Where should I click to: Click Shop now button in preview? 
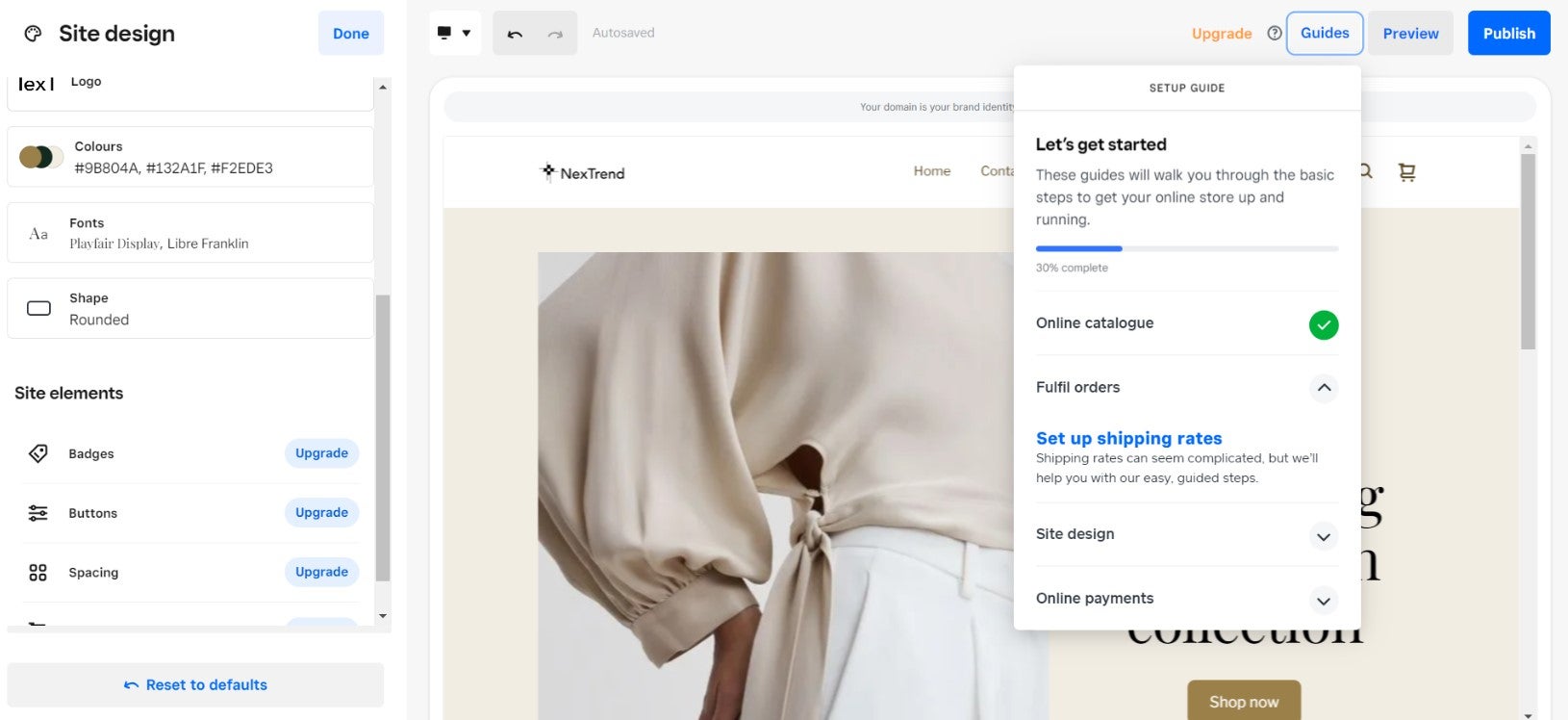(1244, 701)
